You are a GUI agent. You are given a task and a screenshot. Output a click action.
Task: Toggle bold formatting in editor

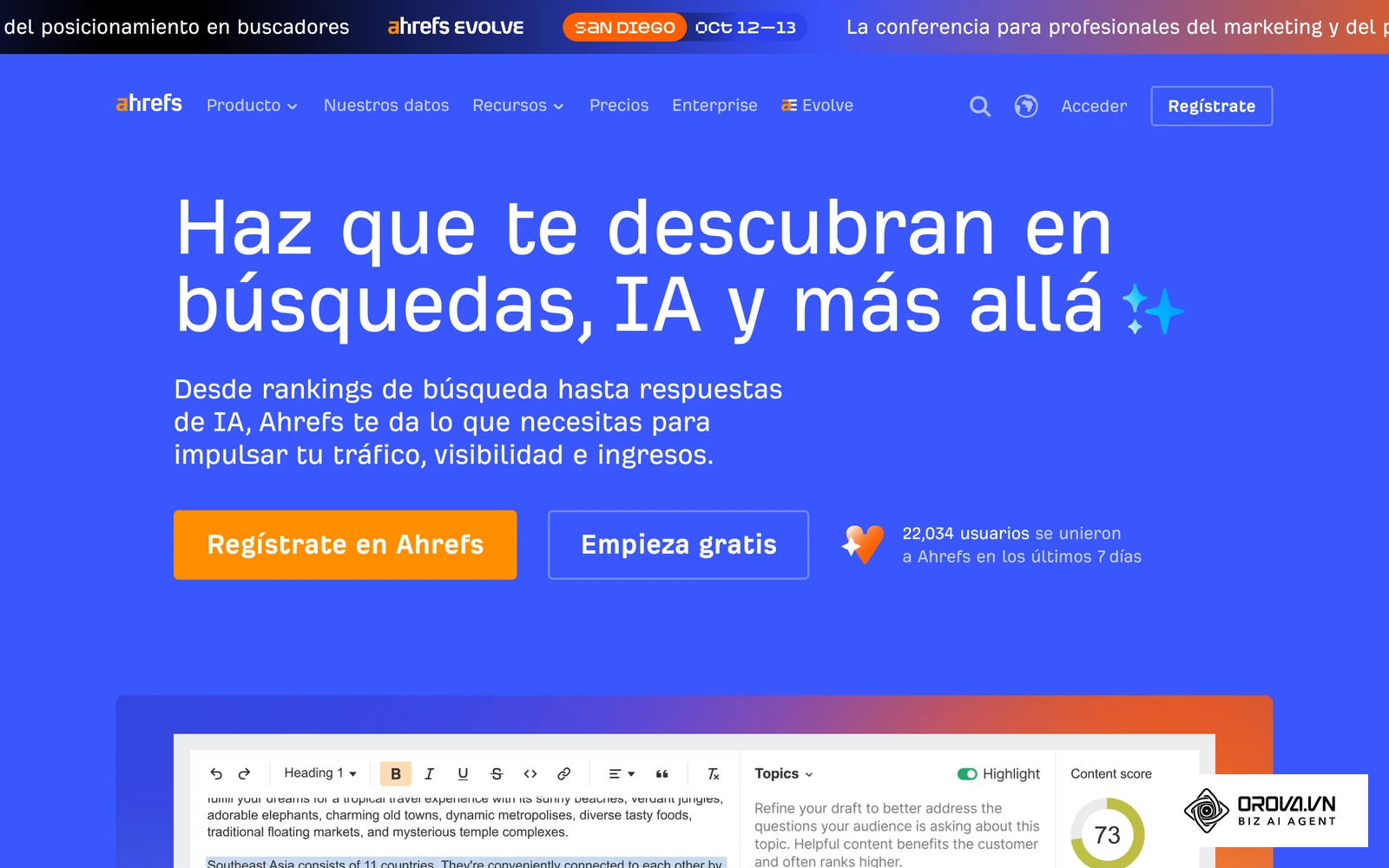pyautogui.click(x=396, y=773)
